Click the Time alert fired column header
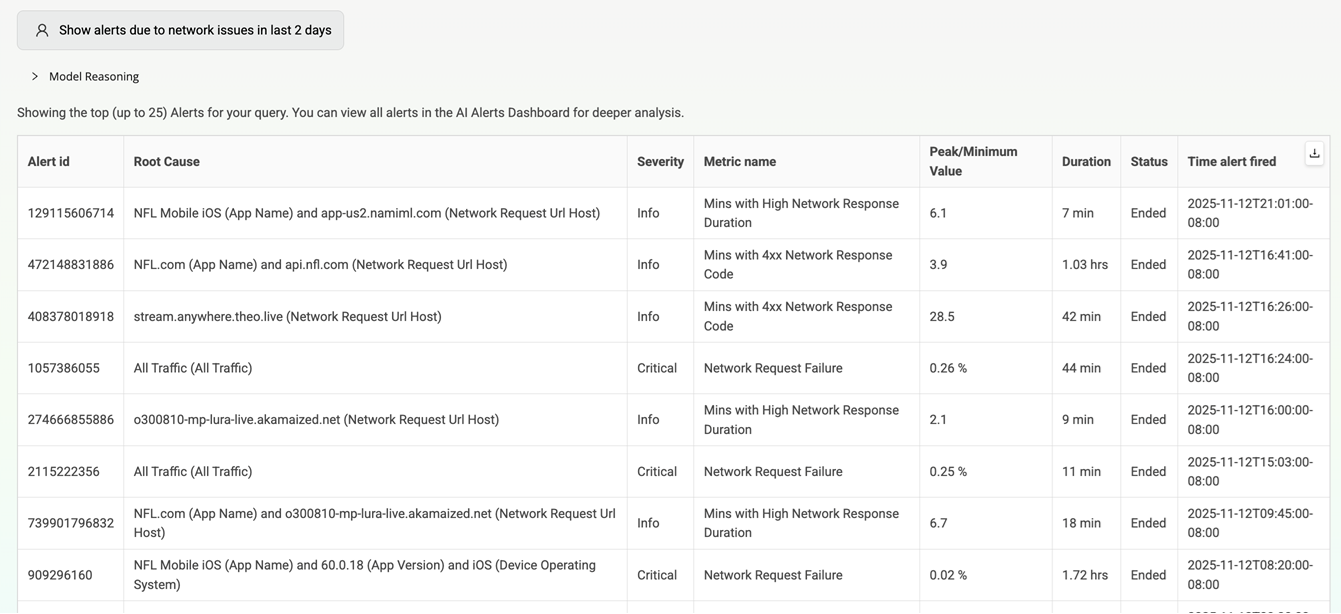 tap(1232, 162)
